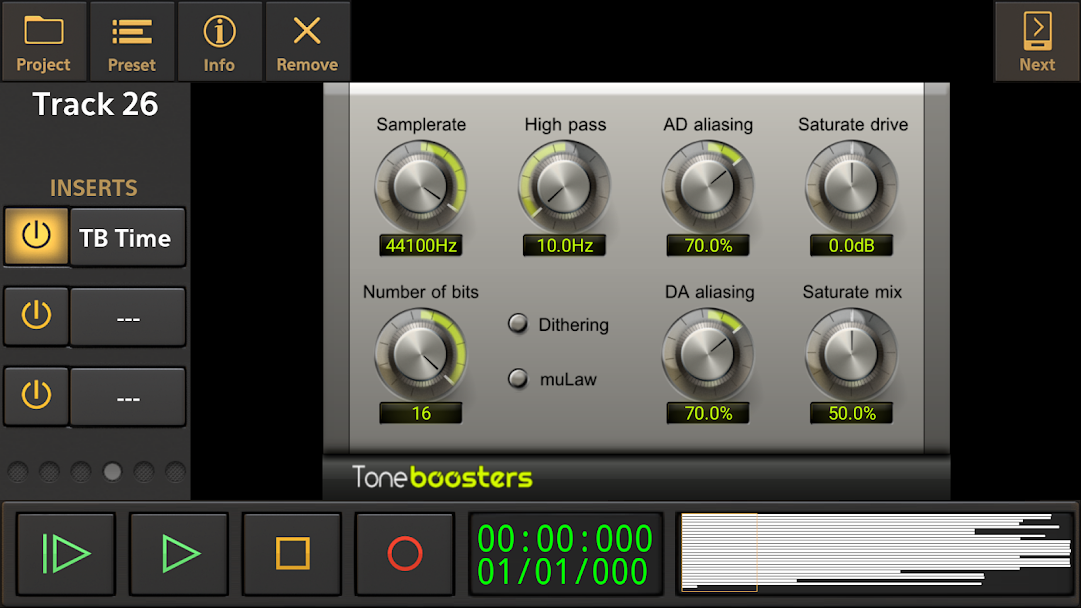Open the Project folder menu

click(43, 41)
